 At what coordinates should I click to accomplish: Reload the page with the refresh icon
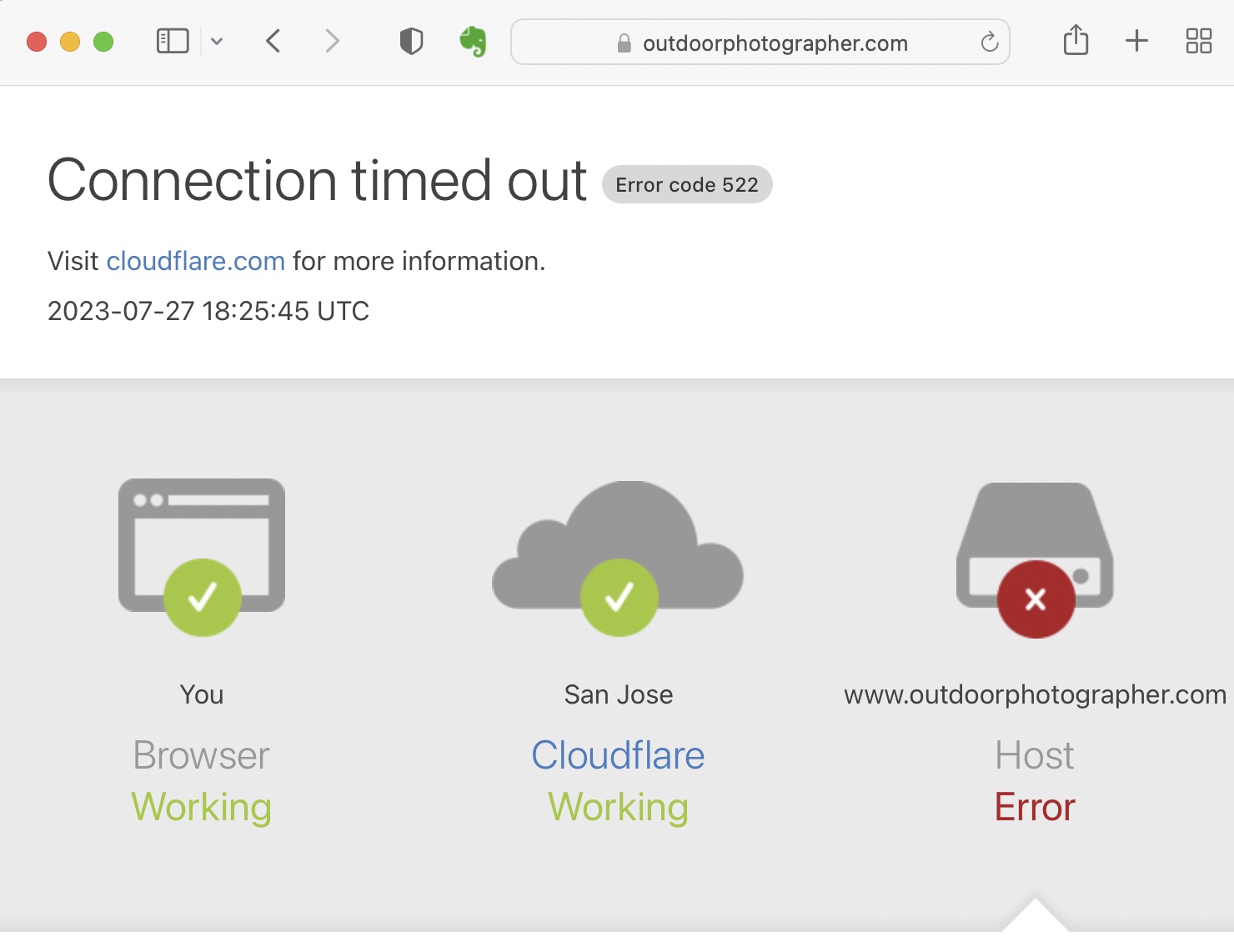pos(989,42)
